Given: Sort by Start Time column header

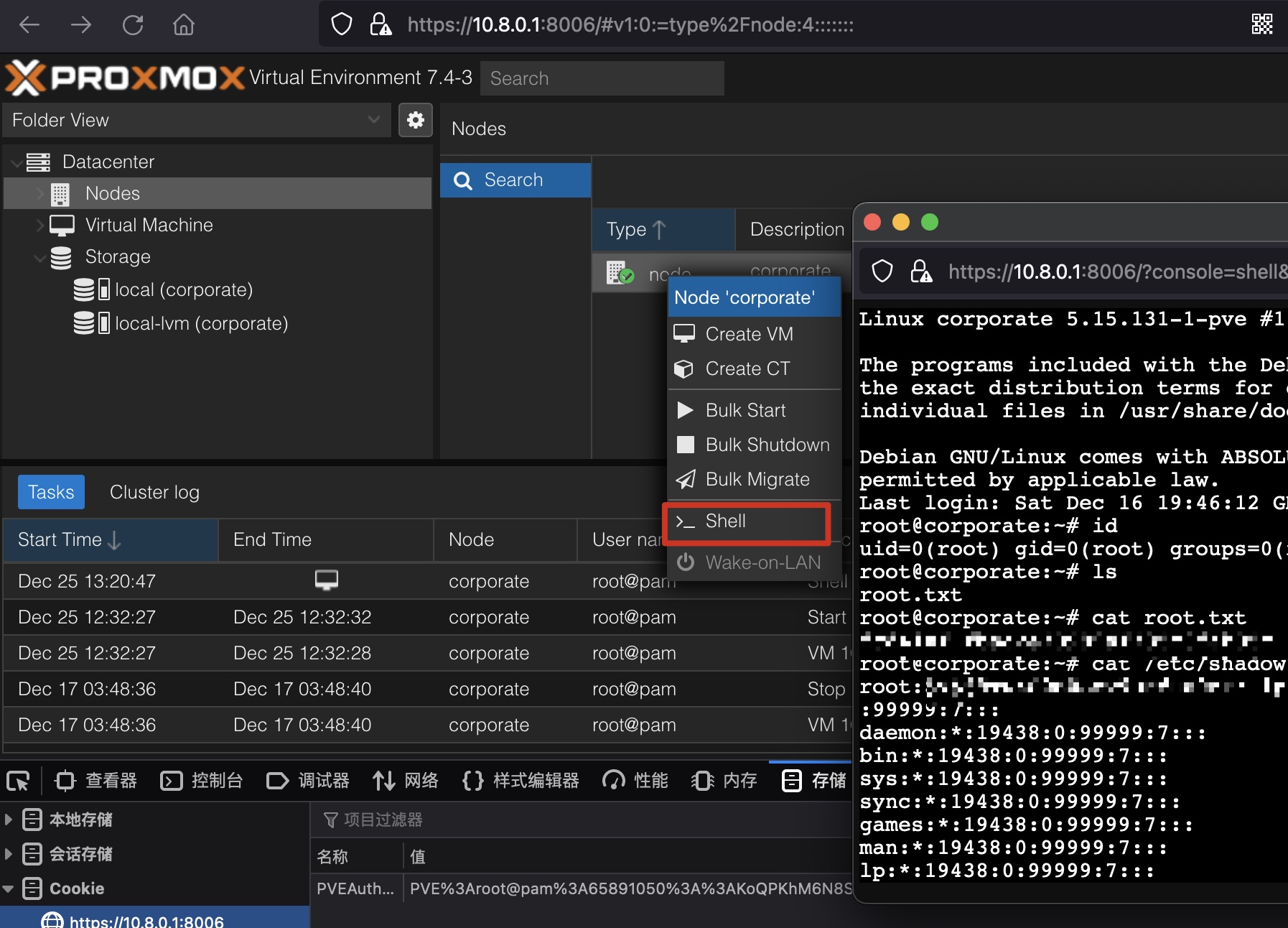Looking at the screenshot, I should [111, 540].
